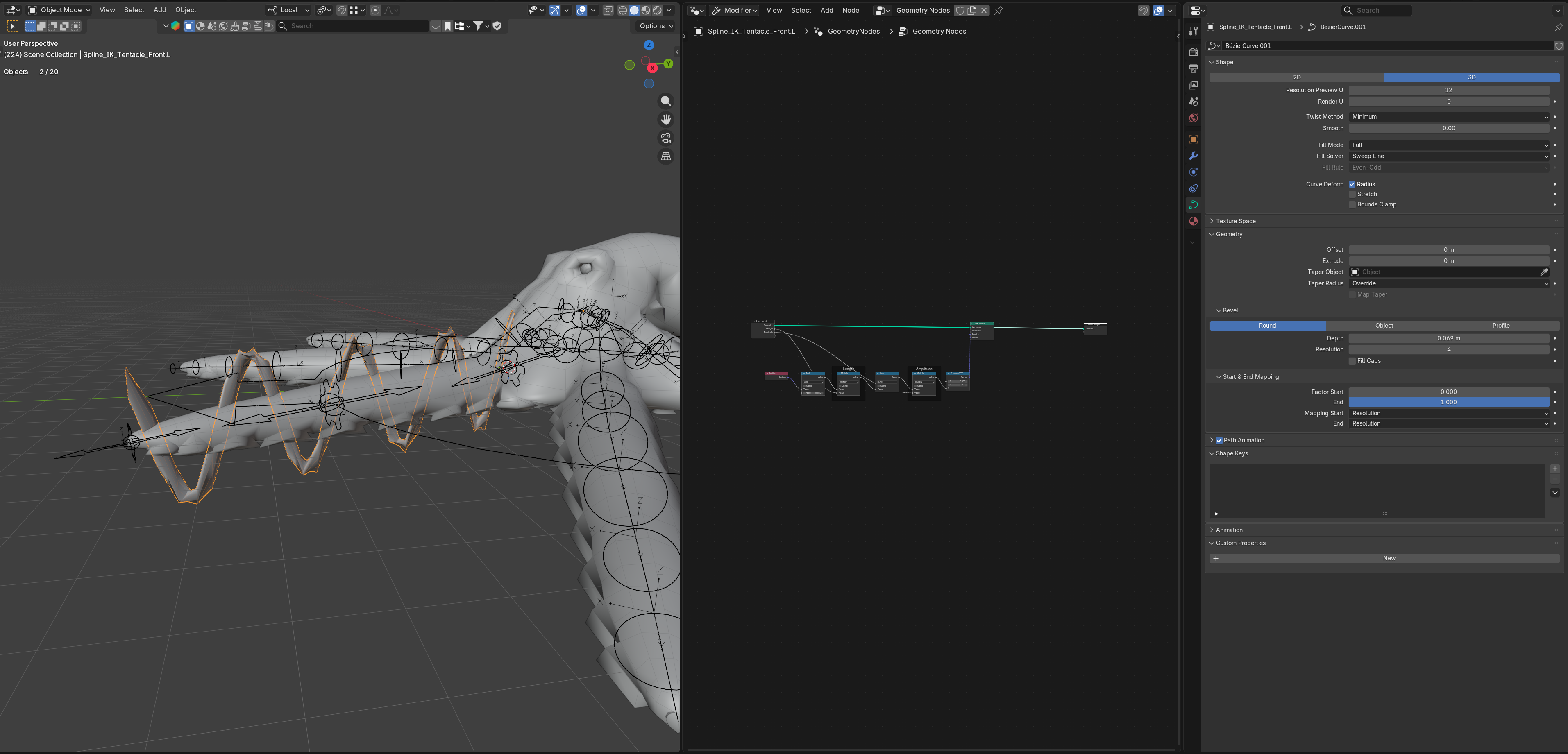Open the viewport Add menu
Screen dimensions: 1568x754
(159, 10)
